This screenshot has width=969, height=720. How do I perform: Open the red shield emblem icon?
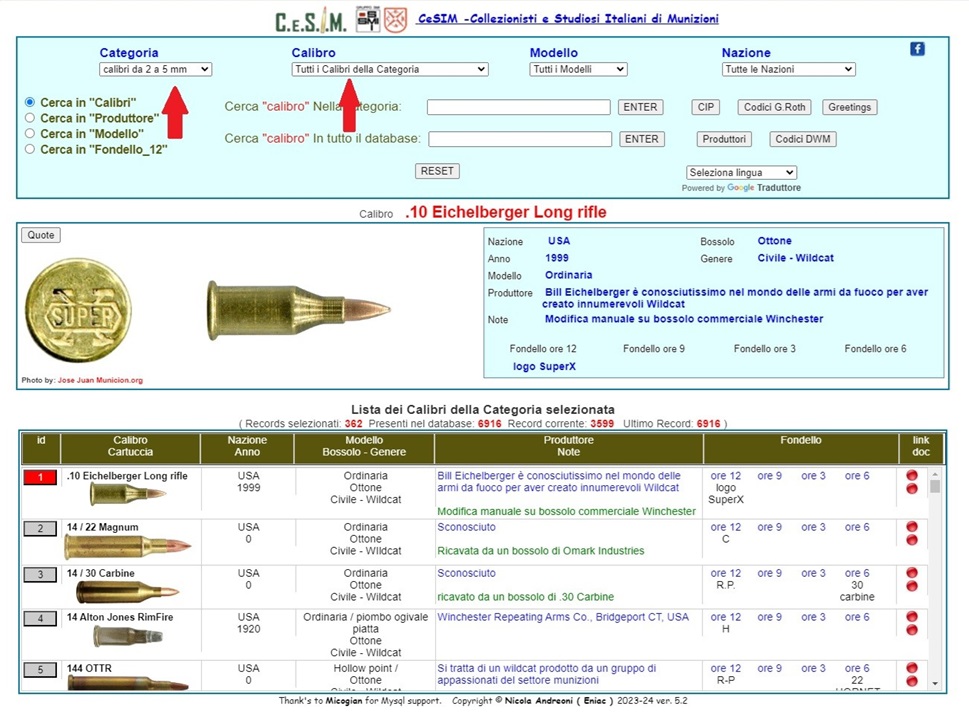pyautogui.click(x=396, y=20)
